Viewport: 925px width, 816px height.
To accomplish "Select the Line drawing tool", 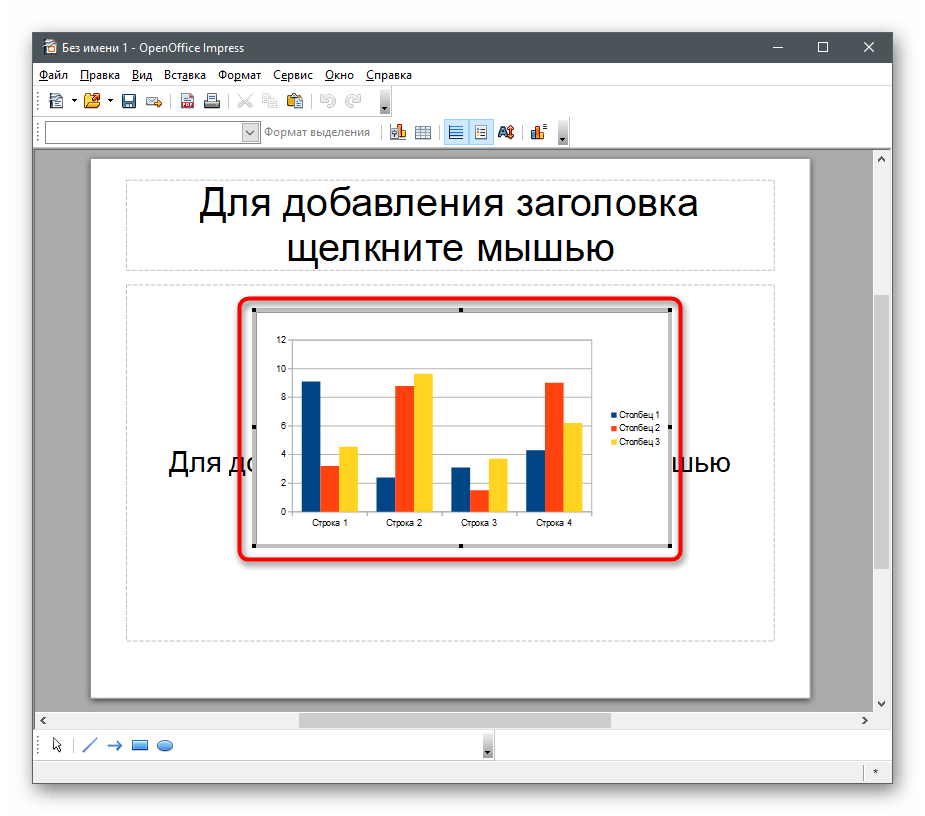I will pos(89,745).
